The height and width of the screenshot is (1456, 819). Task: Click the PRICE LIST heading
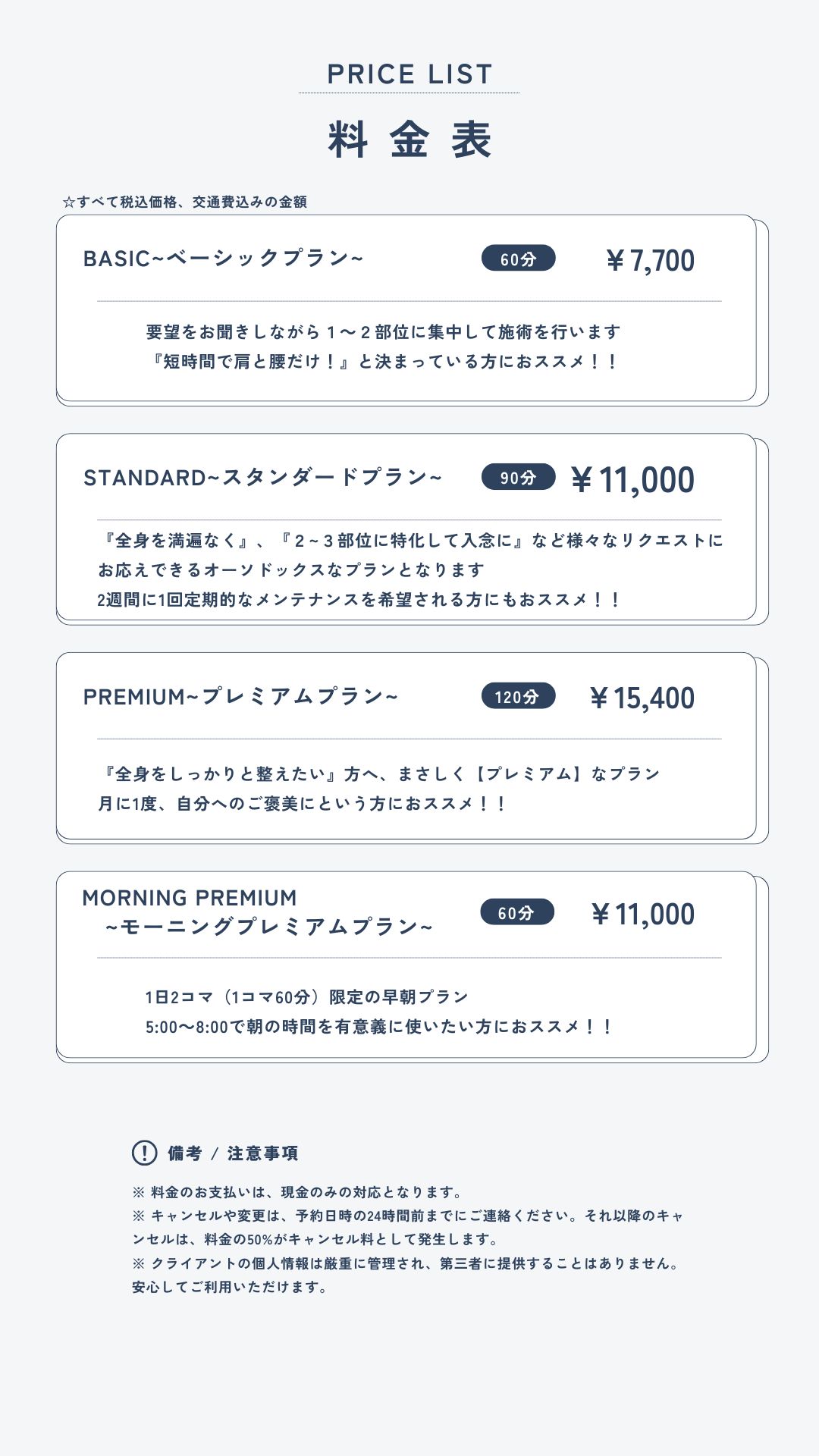(x=409, y=74)
